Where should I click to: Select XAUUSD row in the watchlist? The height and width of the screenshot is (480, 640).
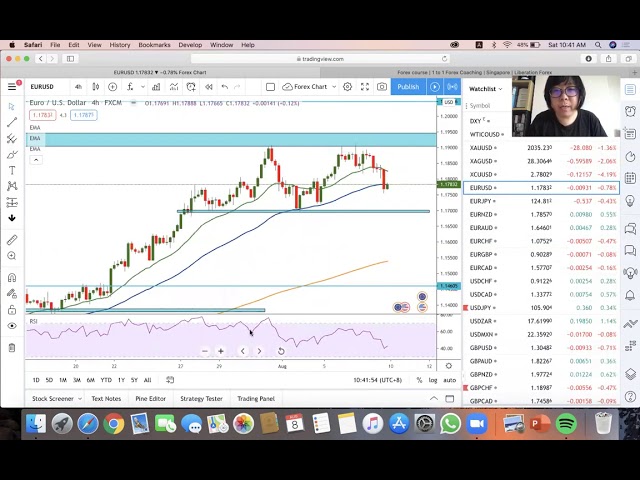540,148
